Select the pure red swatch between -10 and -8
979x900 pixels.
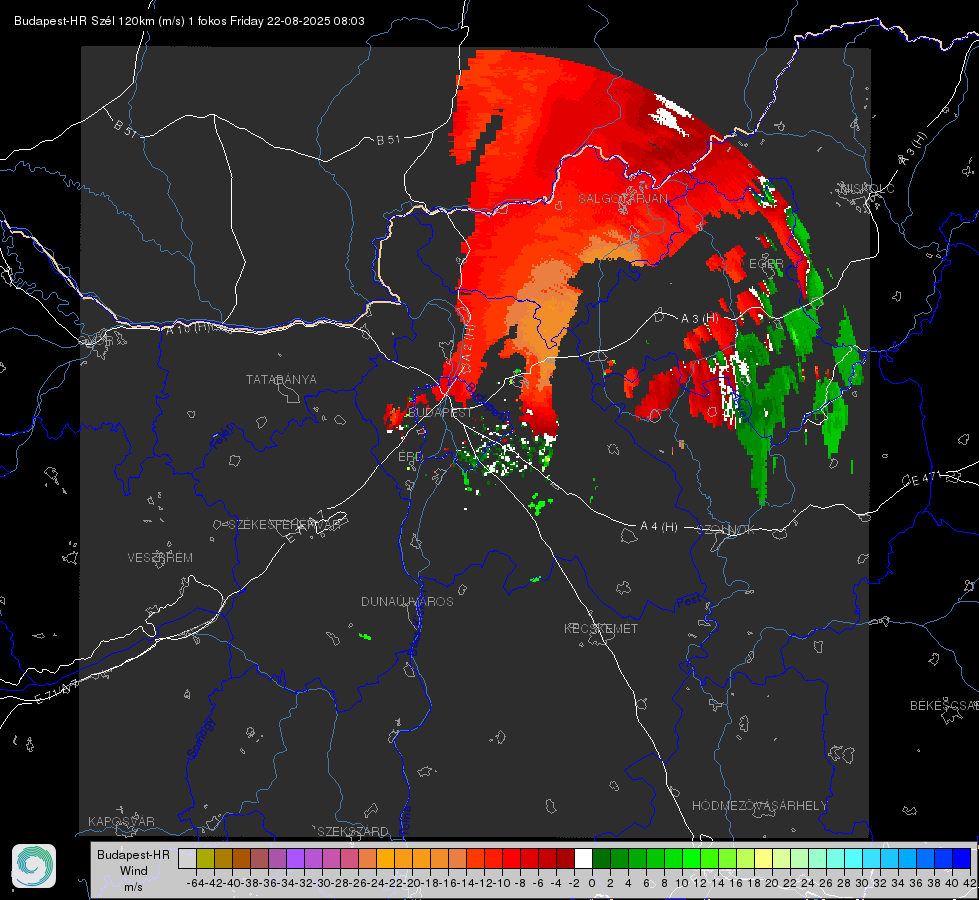(x=511, y=858)
